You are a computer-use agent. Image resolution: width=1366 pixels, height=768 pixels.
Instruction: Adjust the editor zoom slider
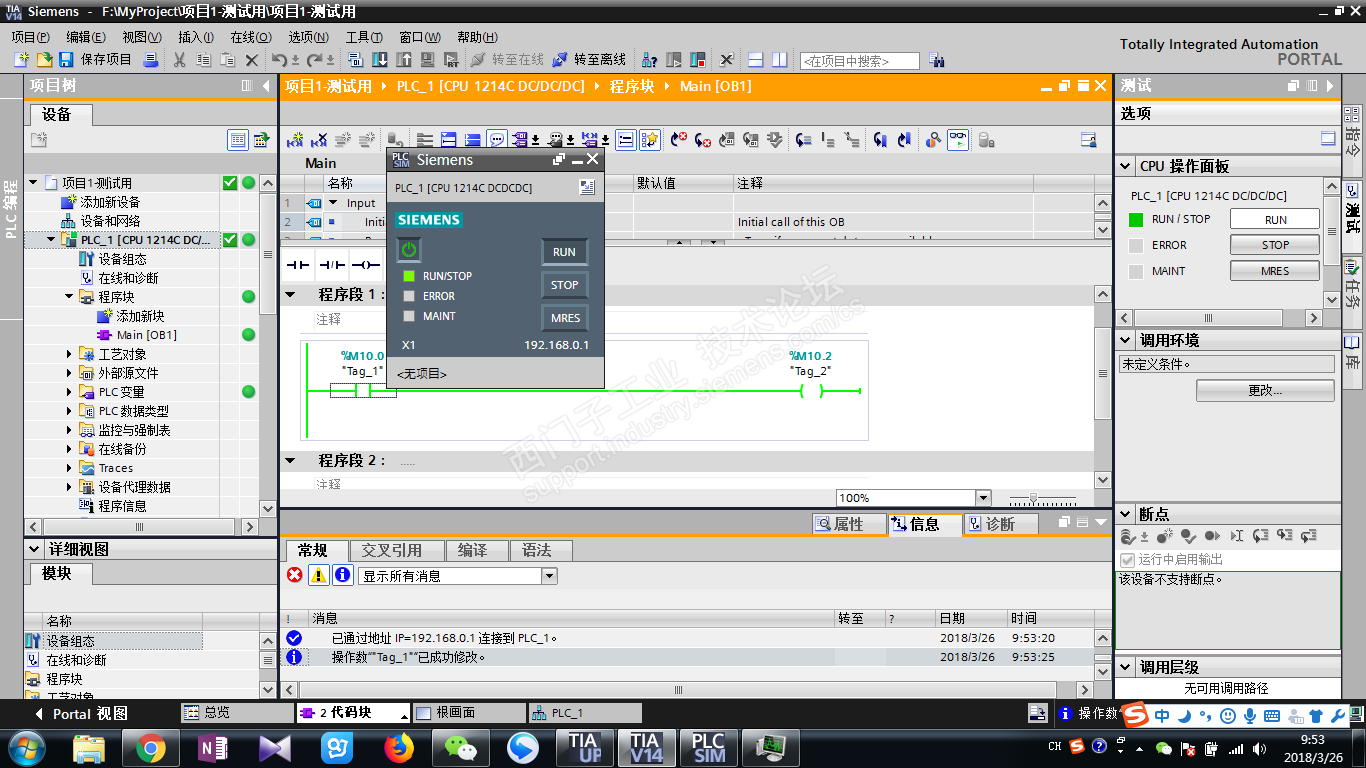click(x=1034, y=498)
